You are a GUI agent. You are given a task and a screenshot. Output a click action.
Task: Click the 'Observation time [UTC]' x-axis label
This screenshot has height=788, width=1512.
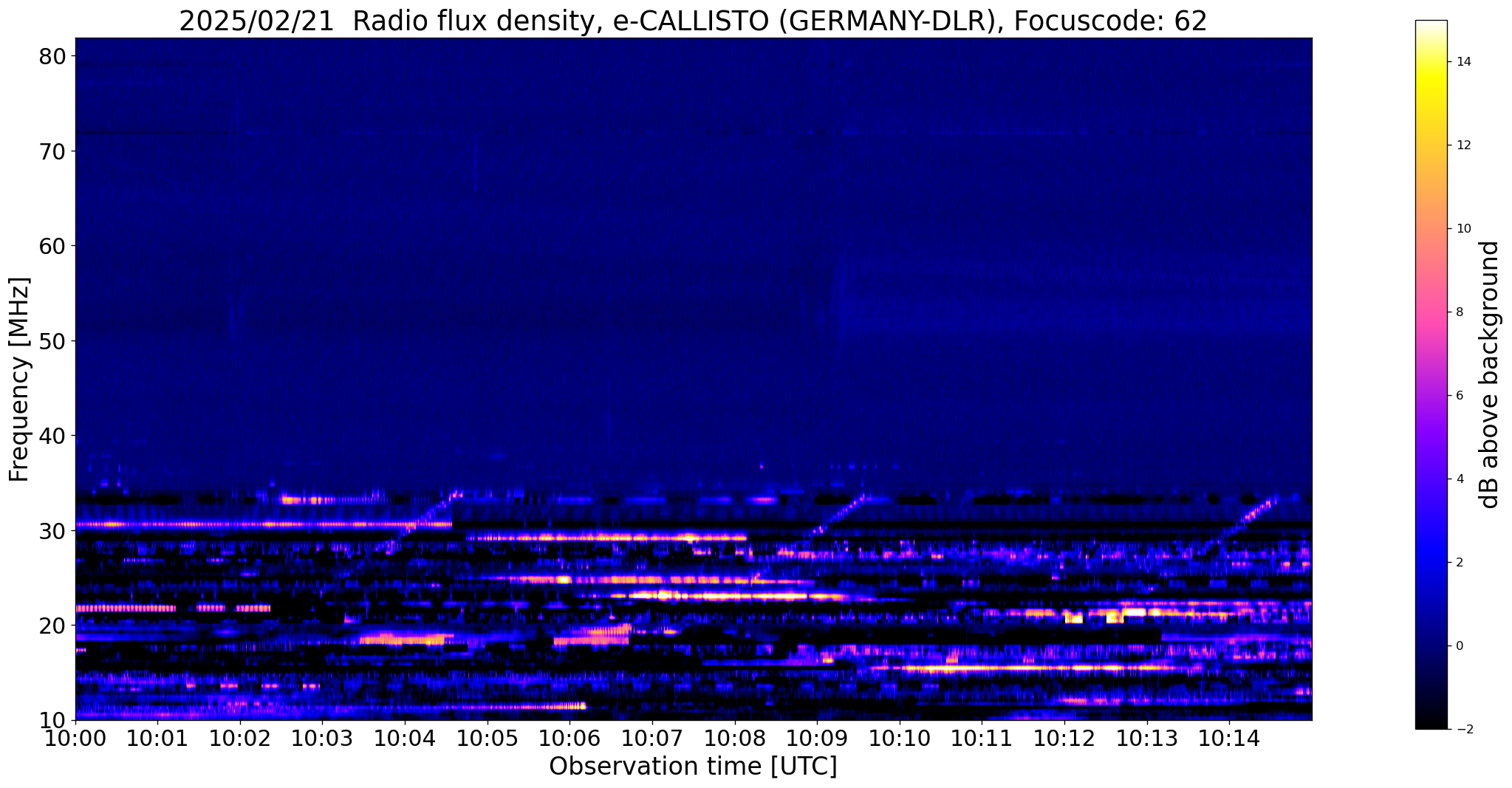click(693, 767)
